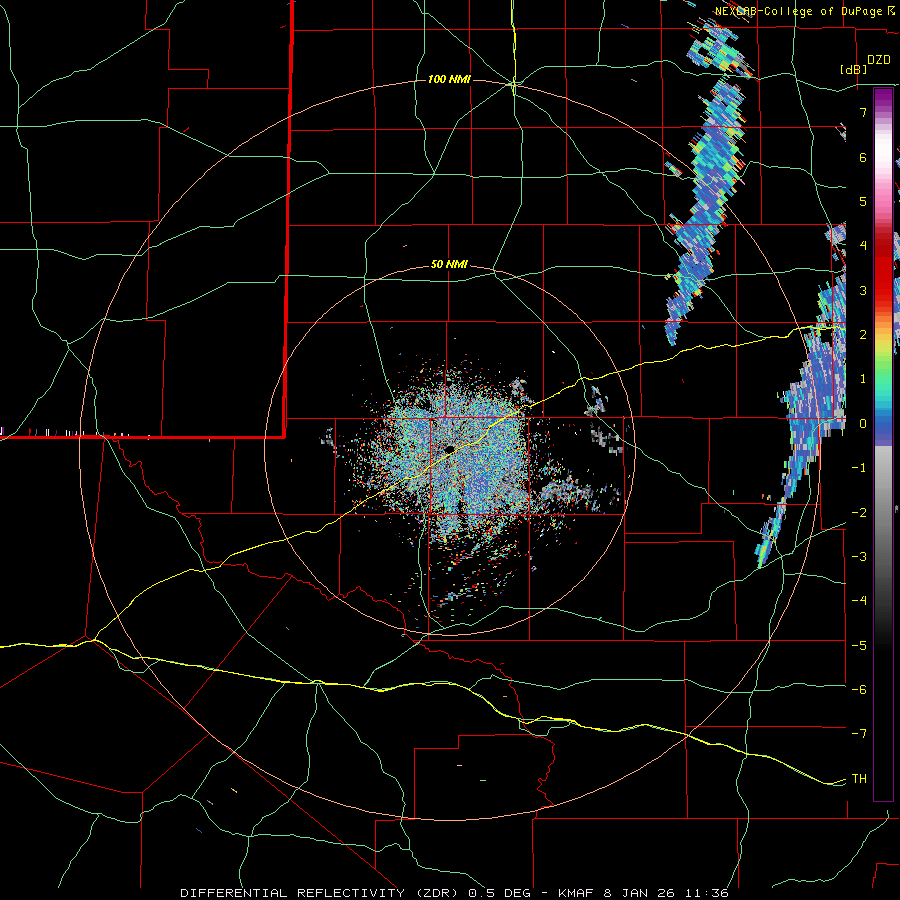Image resolution: width=900 pixels, height=900 pixels.
Task: Click the 50 NMI range ring label
Action: click(449, 265)
